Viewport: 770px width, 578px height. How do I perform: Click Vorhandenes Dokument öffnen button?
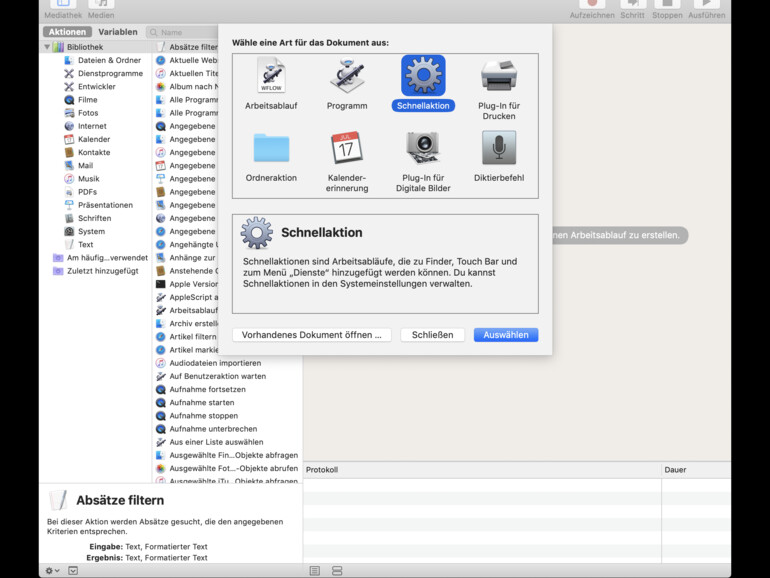tap(311, 335)
